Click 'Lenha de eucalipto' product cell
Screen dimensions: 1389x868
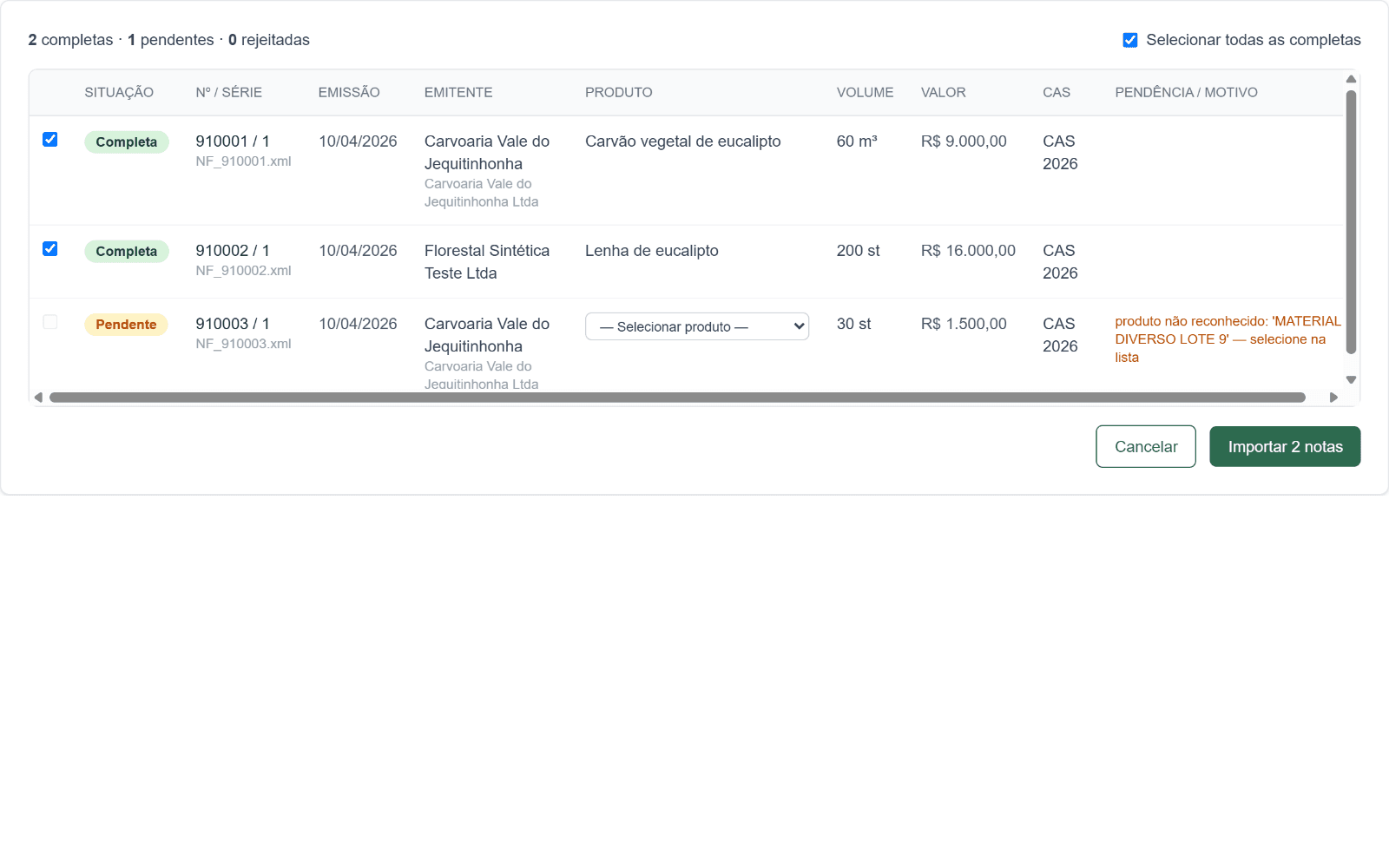tap(652, 251)
